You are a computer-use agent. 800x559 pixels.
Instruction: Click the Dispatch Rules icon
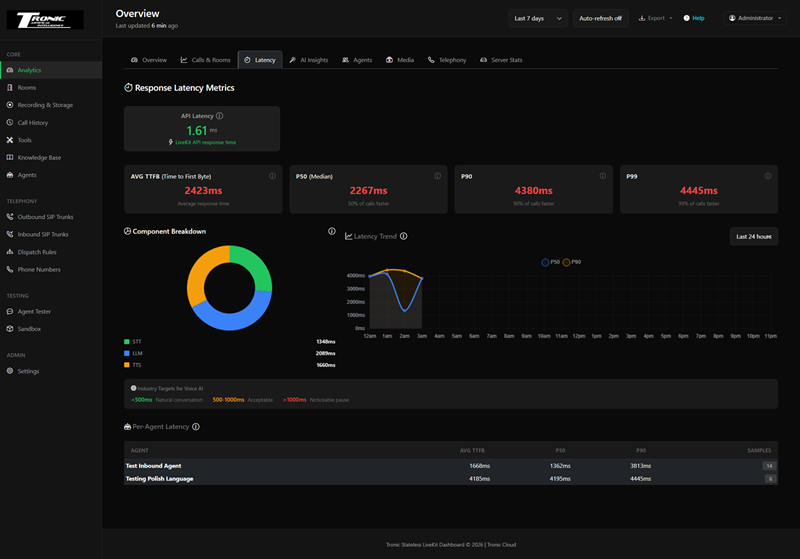10,251
